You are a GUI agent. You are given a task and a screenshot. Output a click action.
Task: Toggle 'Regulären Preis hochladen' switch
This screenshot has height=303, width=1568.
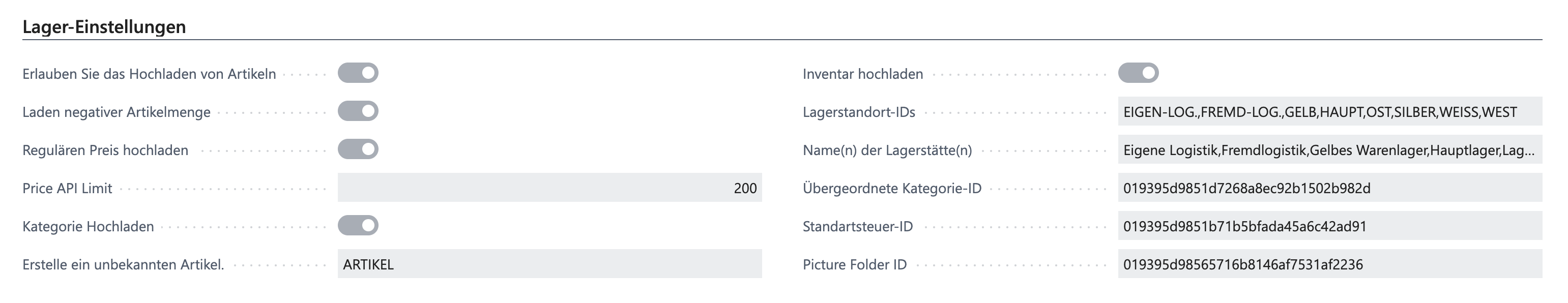coord(358,149)
